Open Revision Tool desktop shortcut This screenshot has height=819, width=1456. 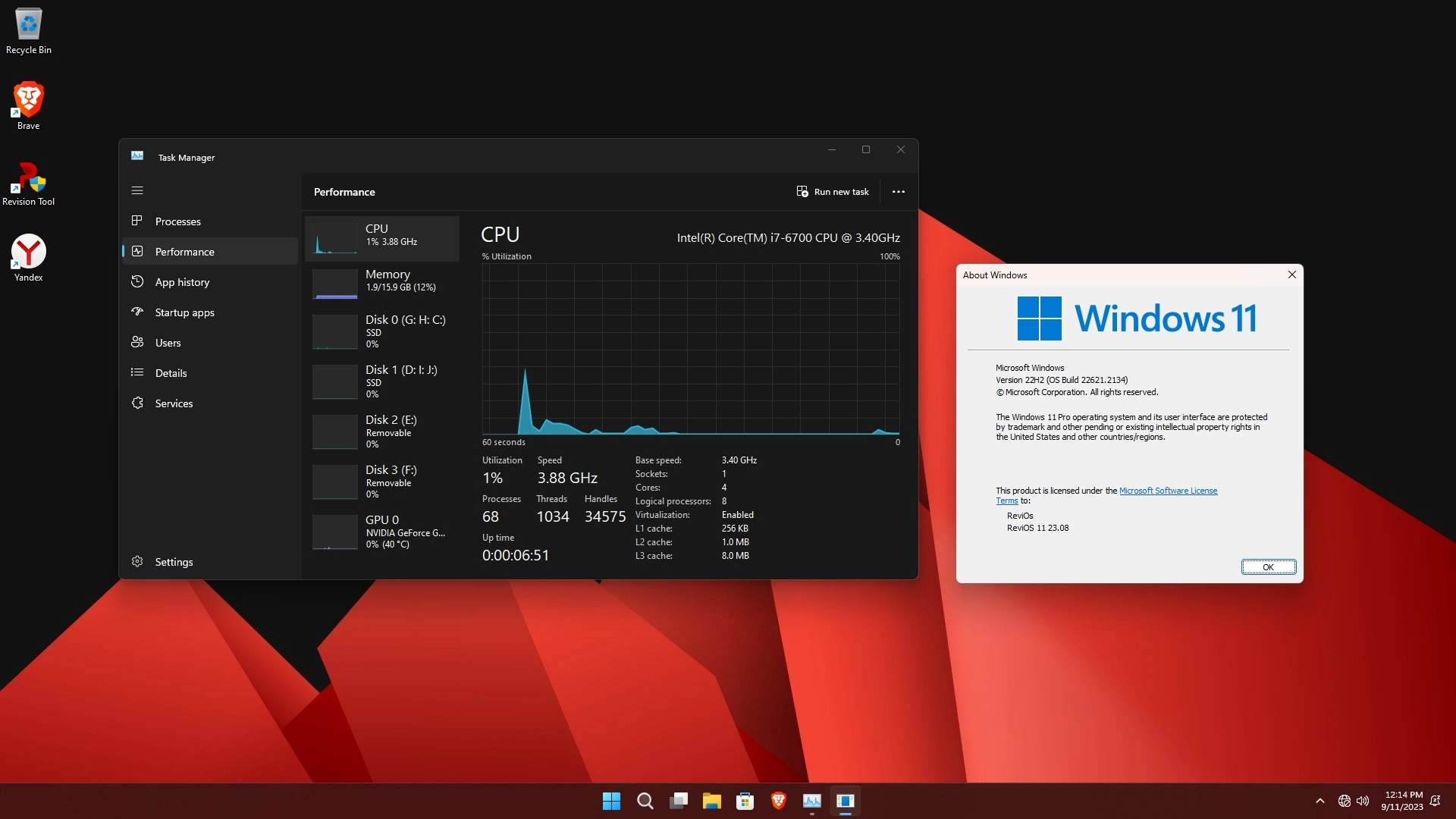click(29, 182)
